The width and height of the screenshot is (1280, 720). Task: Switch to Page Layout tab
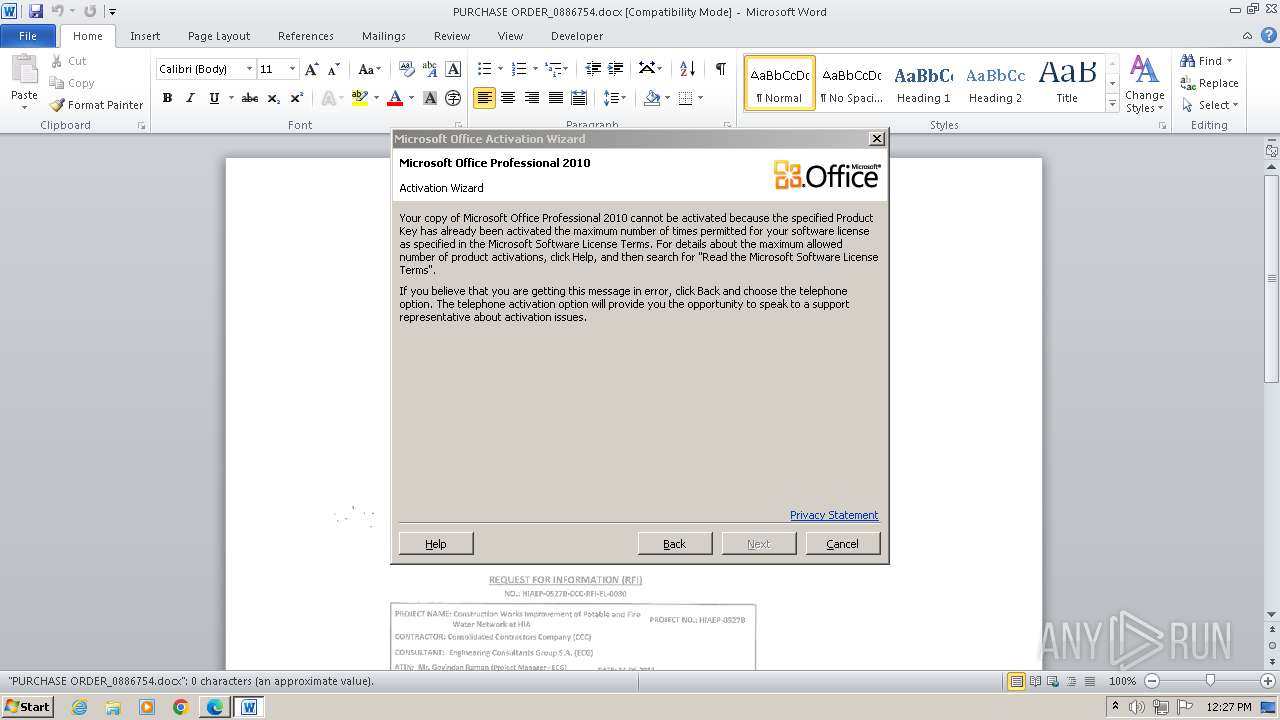(219, 36)
